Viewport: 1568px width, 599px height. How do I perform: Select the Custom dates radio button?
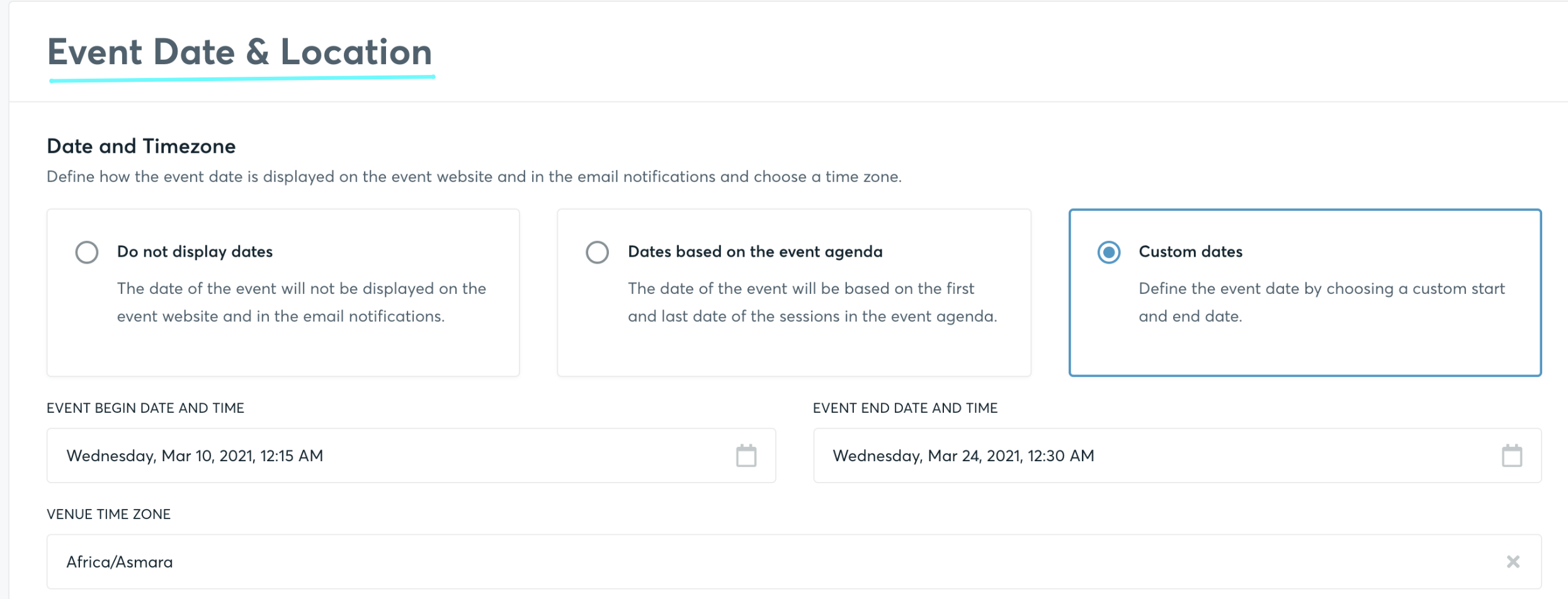1109,252
